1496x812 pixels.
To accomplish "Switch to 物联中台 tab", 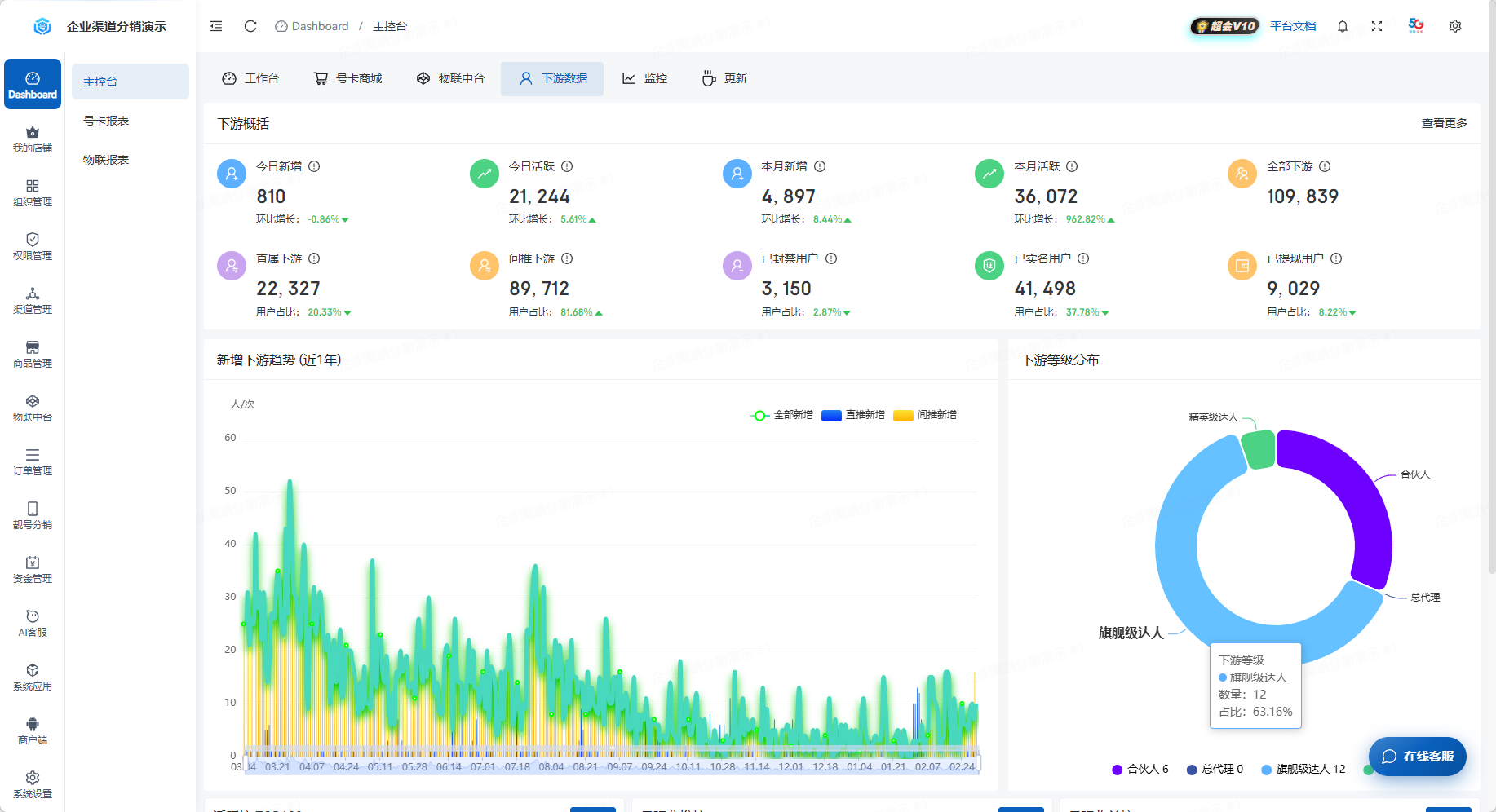I will (x=450, y=78).
